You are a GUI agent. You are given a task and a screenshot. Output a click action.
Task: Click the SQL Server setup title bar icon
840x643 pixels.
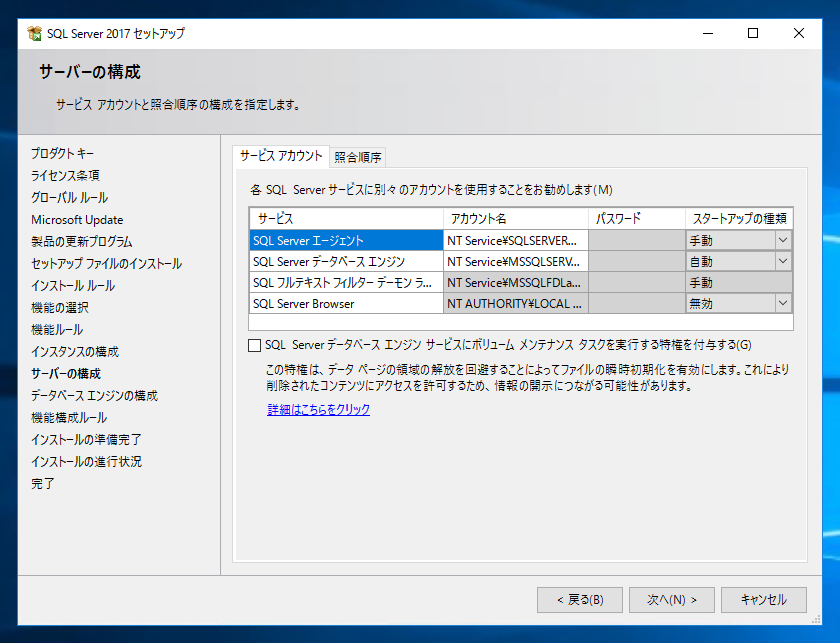(x=34, y=33)
